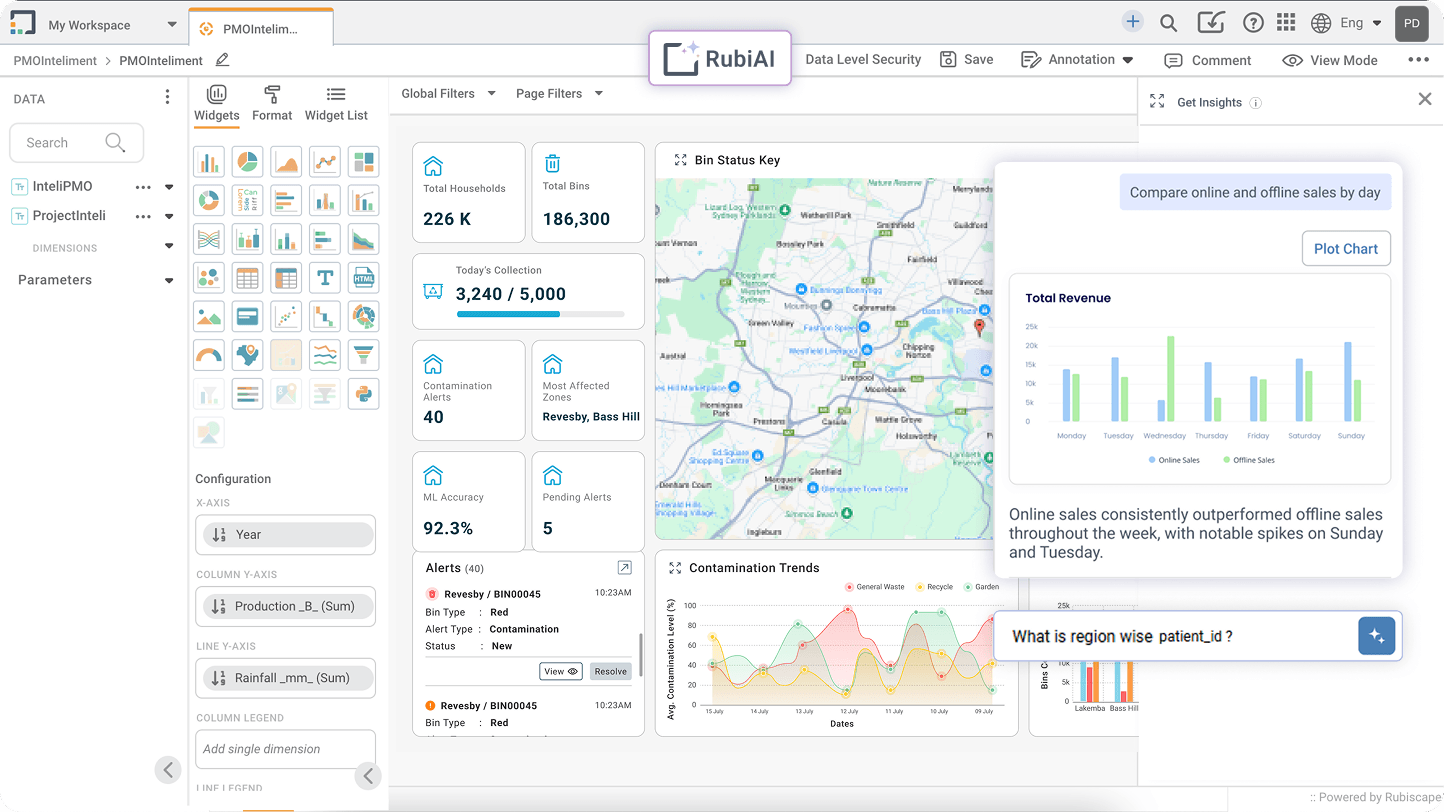Add a pie chart widget
This screenshot has width=1444, height=812.
click(247, 161)
